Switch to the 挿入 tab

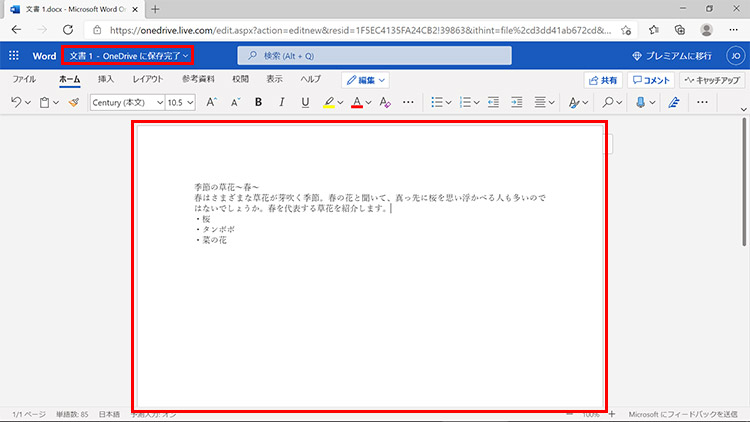coord(105,79)
